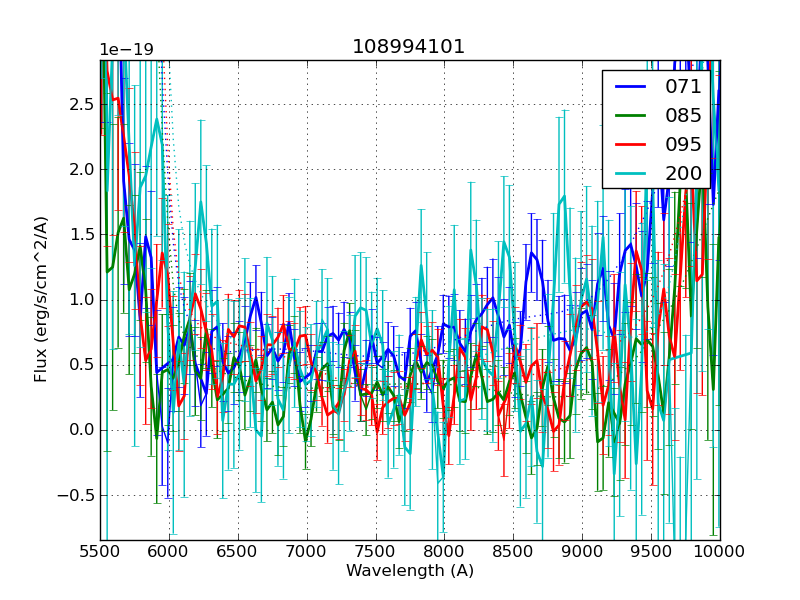Click the plot title 108994101

click(409, 47)
